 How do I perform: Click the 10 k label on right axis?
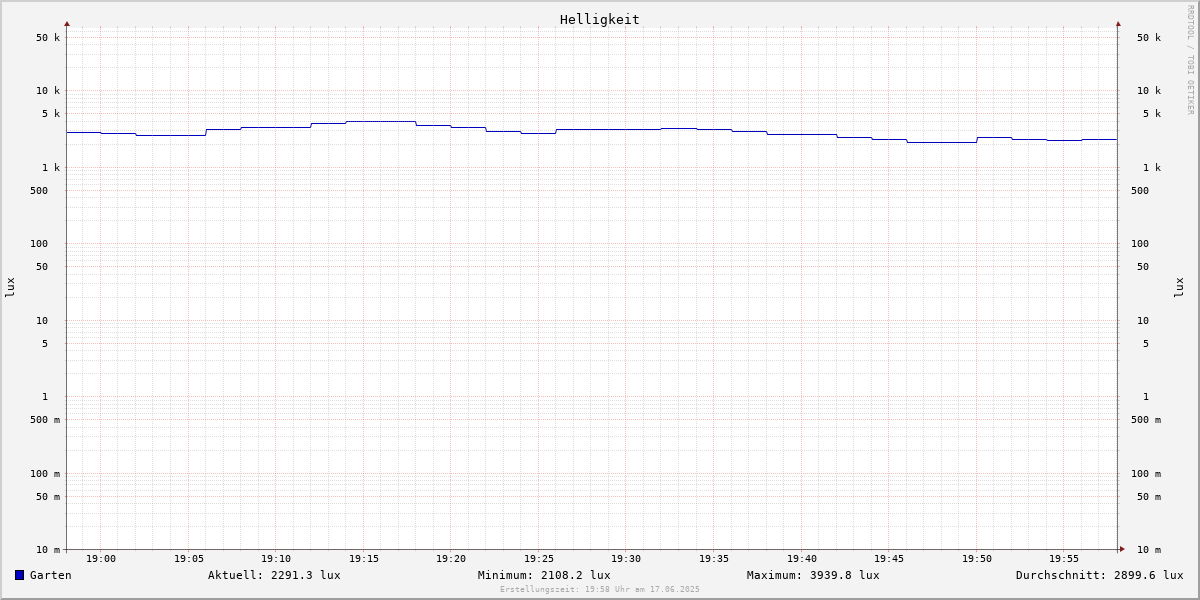[1149, 91]
